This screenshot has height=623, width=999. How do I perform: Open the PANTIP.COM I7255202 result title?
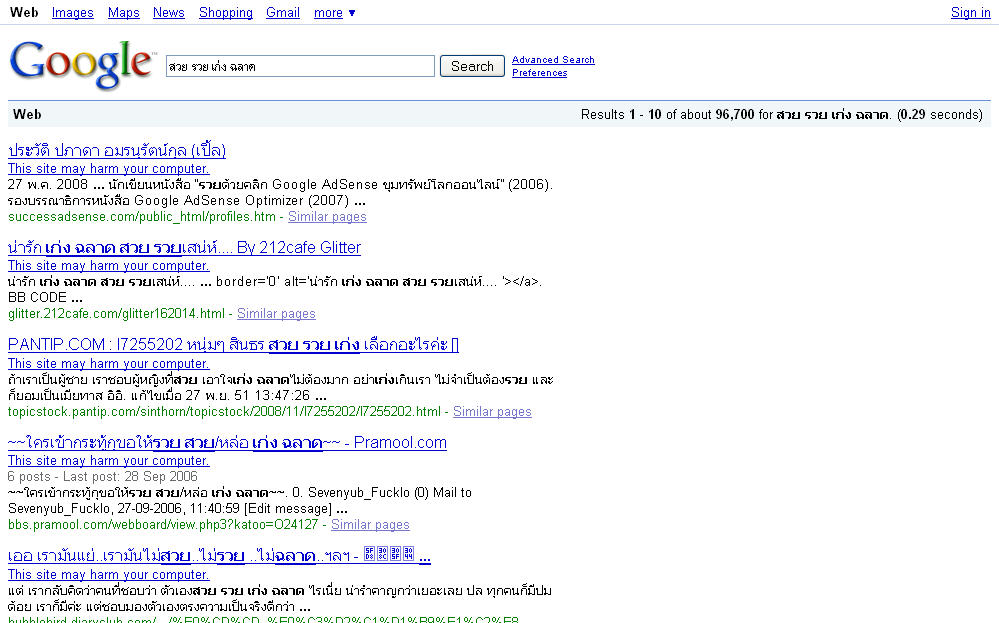(233, 345)
